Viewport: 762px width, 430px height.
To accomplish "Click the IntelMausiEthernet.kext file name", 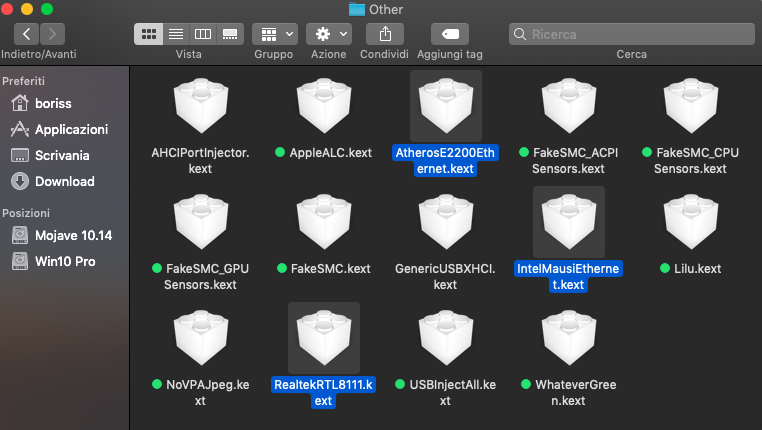I will pos(568,276).
